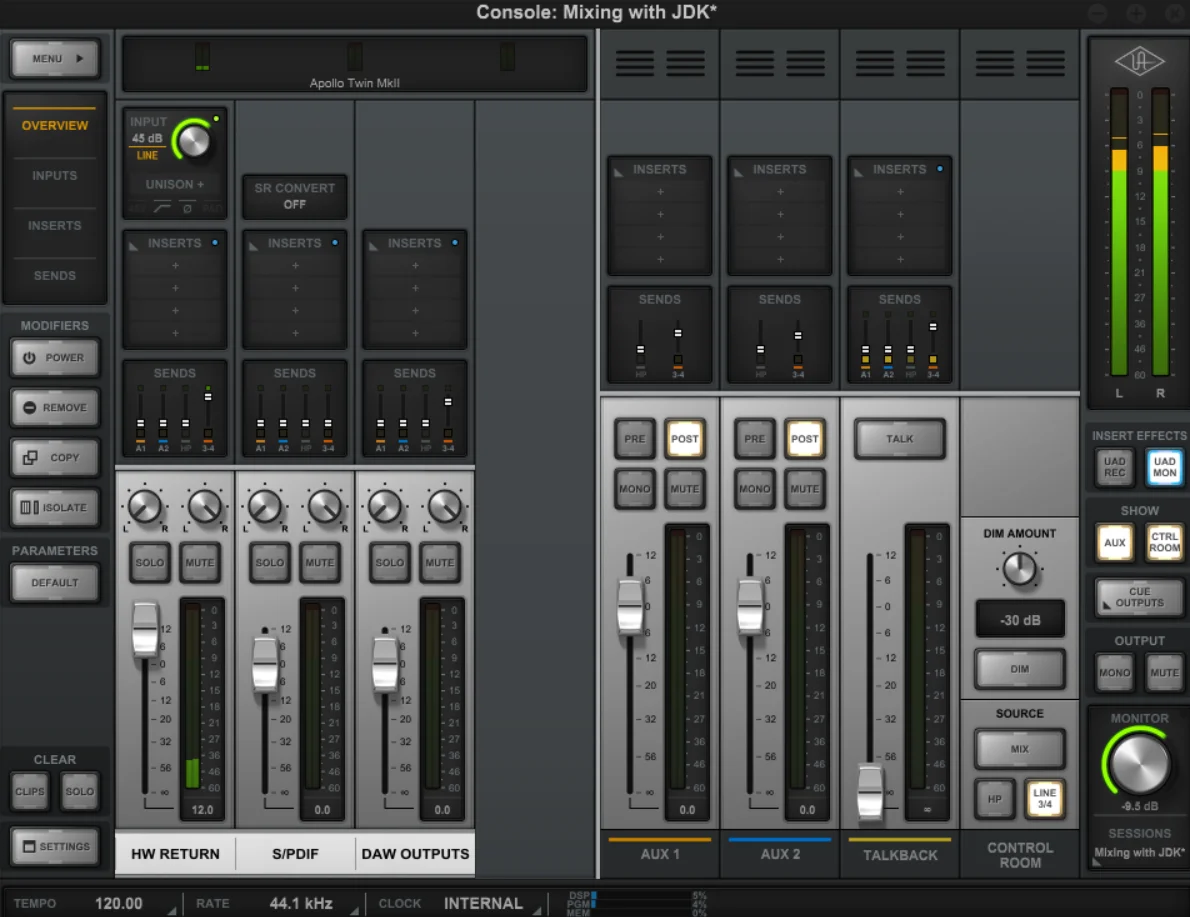Enable UAD REC insert effects
The image size is (1190, 917).
[x=1114, y=467]
